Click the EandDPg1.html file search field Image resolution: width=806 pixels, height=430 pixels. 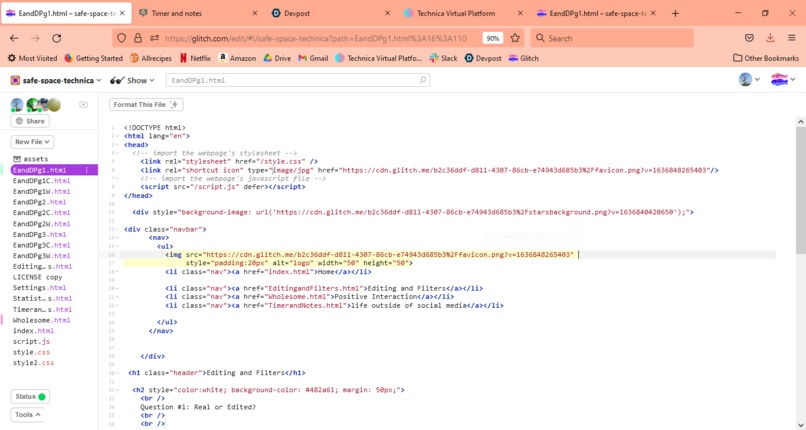tap(298, 80)
